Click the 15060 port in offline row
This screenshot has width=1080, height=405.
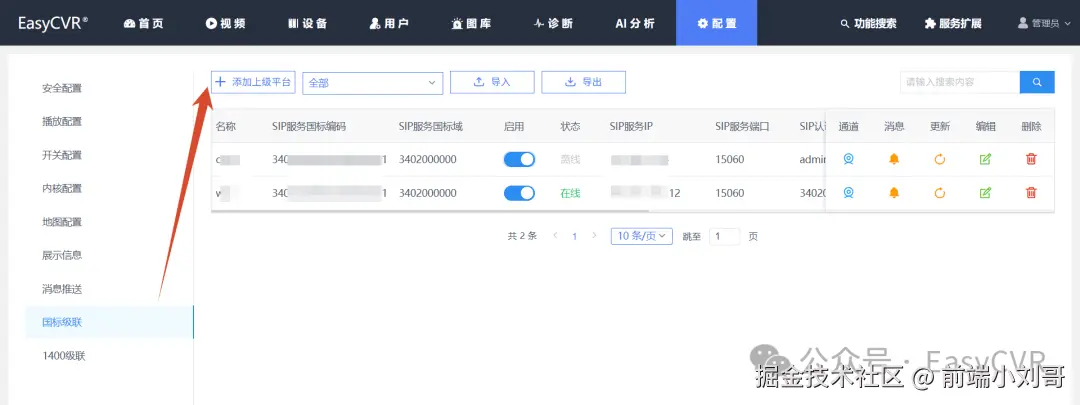[730, 160]
